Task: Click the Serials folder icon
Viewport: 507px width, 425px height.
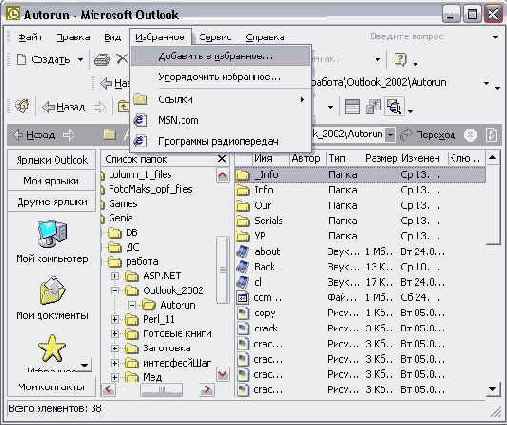Action: tap(243, 221)
